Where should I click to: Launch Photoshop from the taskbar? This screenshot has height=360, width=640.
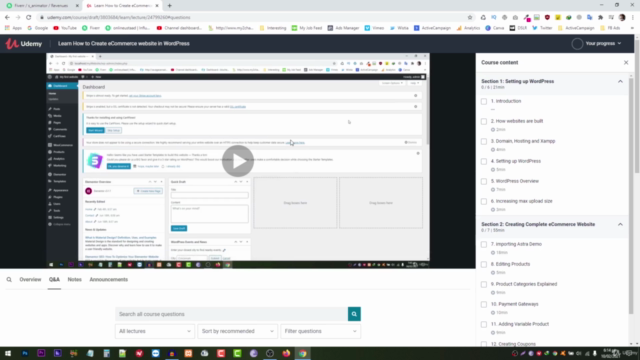pyautogui.click(x=25, y=353)
